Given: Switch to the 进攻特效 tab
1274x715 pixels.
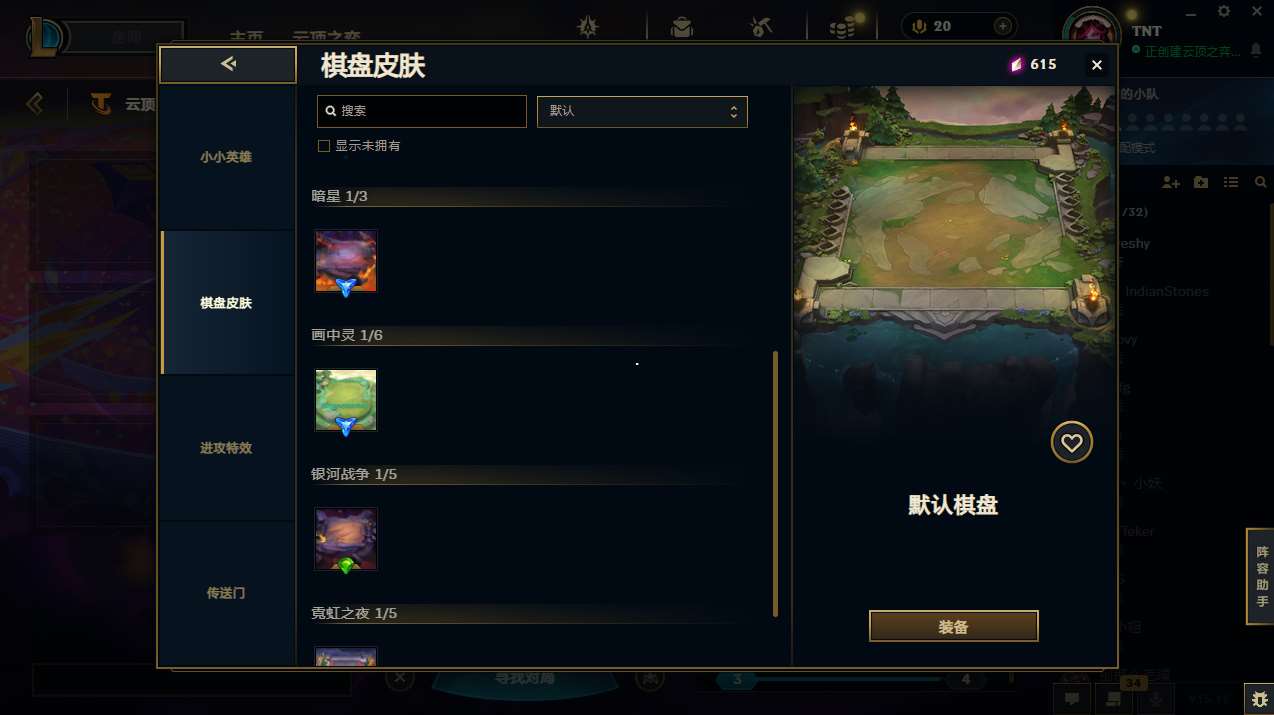Looking at the screenshot, I should pyautogui.click(x=227, y=448).
